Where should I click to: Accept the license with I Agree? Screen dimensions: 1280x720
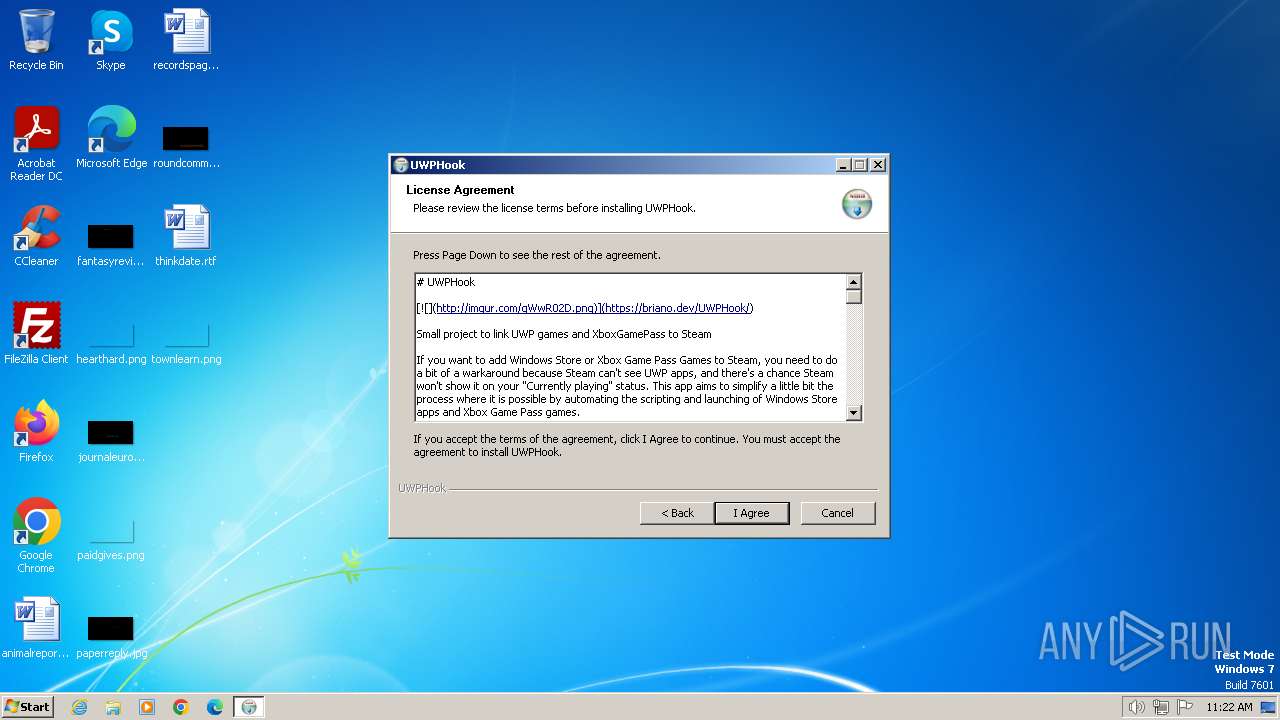pos(751,513)
